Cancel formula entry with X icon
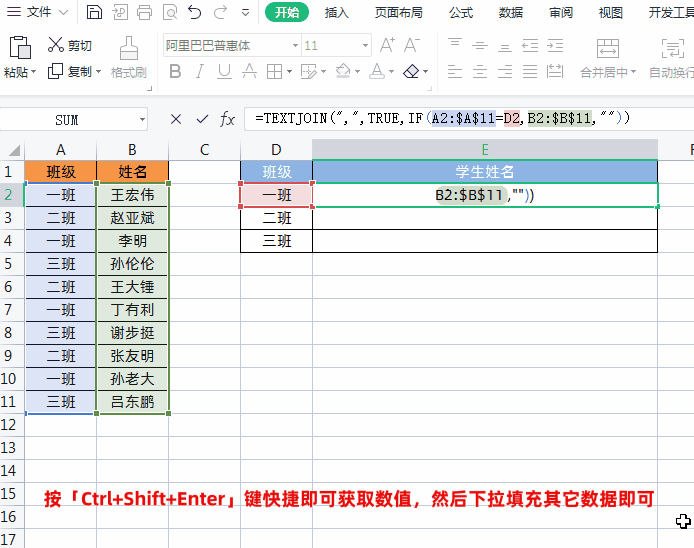Image resolution: width=694 pixels, height=548 pixels. (x=176, y=119)
